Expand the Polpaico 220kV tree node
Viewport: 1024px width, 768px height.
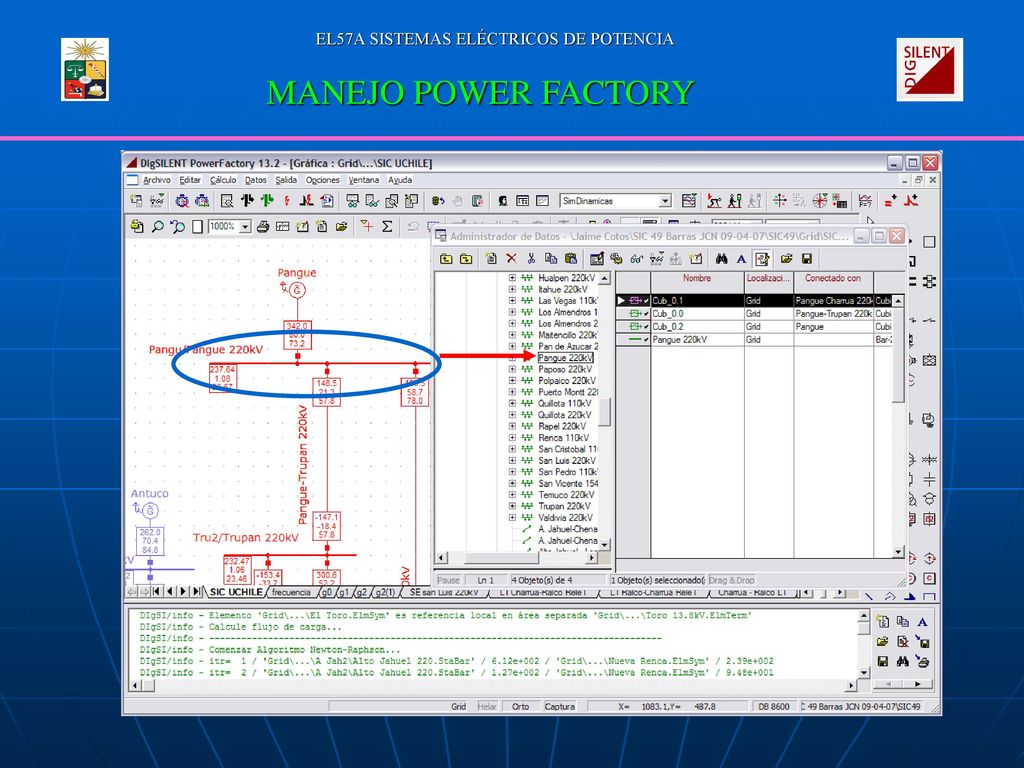(512, 381)
